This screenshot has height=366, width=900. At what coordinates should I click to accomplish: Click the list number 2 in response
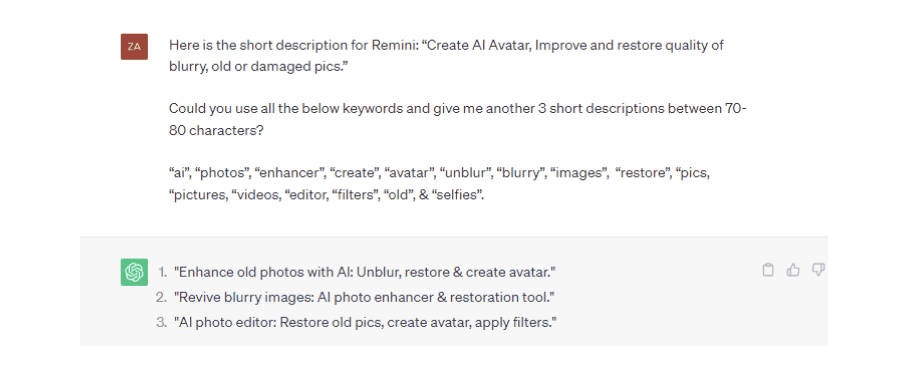pyautogui.click(x=162, y=297)
